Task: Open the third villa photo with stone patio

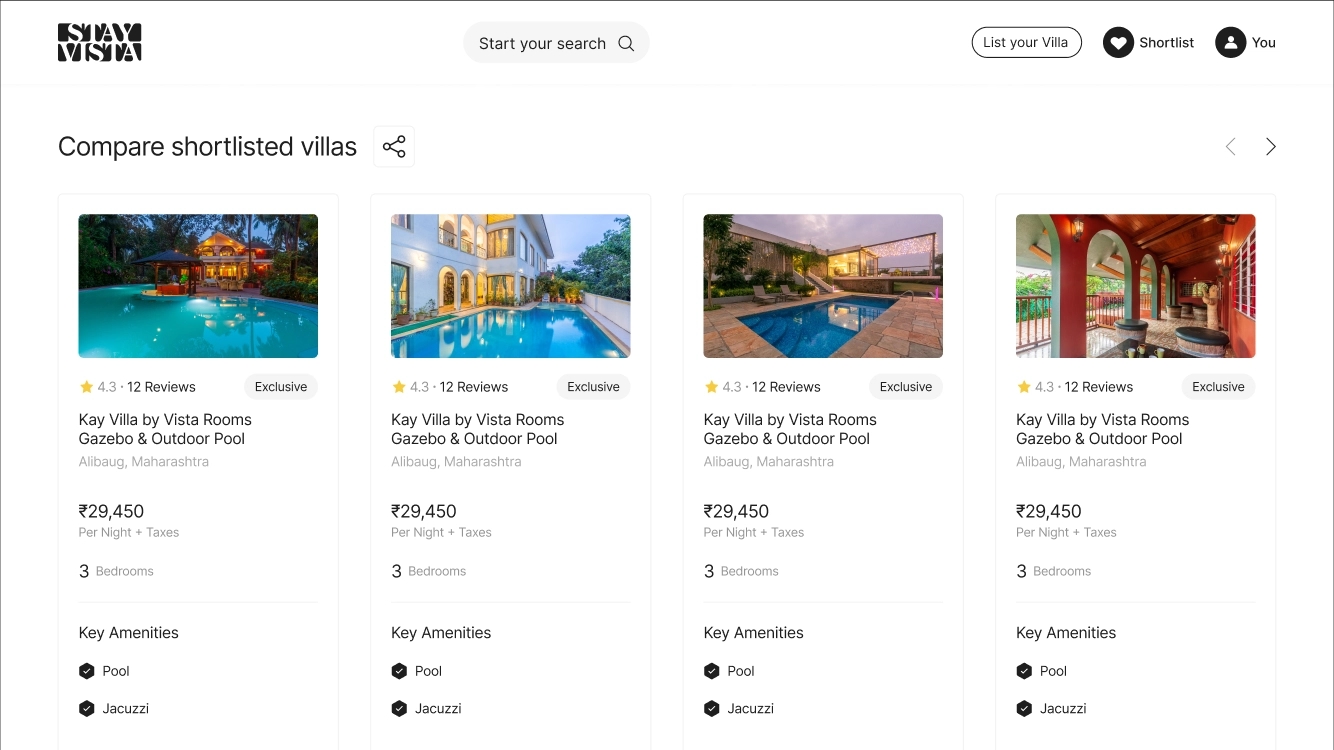Action: (x=823, y=286)
